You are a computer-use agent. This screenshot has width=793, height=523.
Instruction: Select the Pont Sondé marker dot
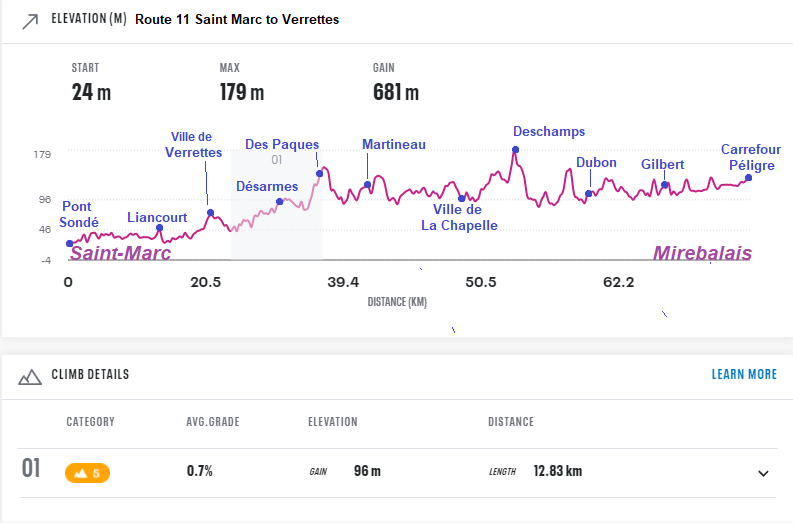[69, 243]
